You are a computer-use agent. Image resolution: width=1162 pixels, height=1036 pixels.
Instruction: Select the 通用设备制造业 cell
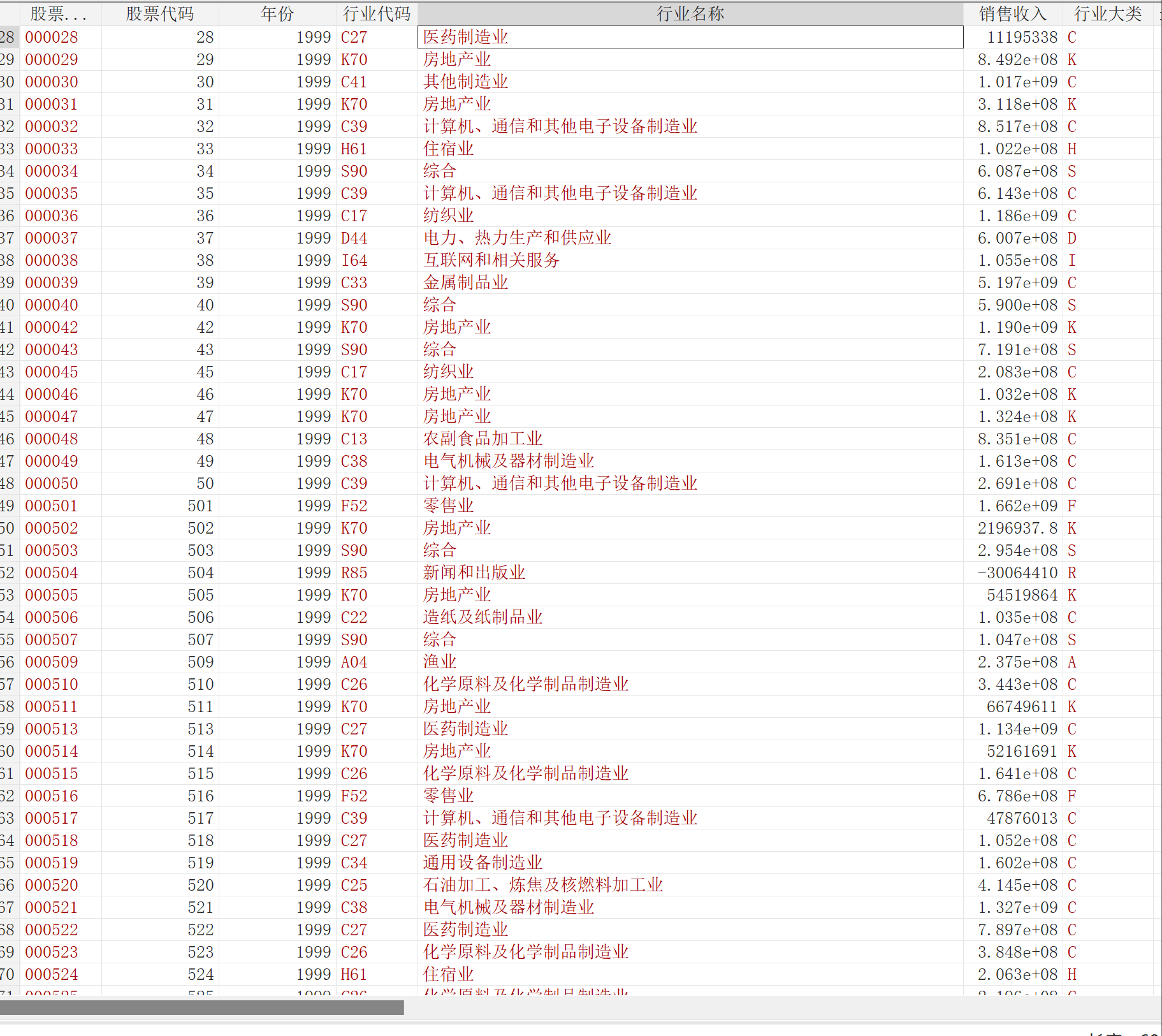[483, 863]
